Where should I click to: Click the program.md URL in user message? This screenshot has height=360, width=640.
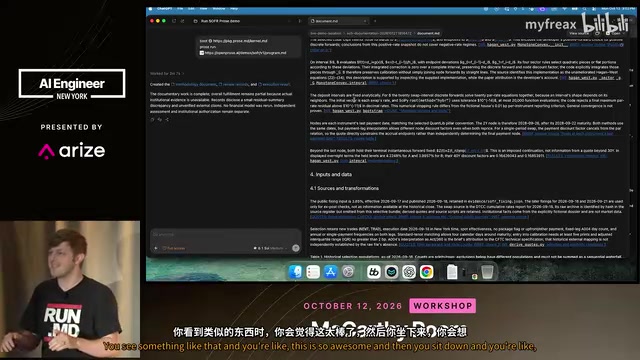click(245, 53)
